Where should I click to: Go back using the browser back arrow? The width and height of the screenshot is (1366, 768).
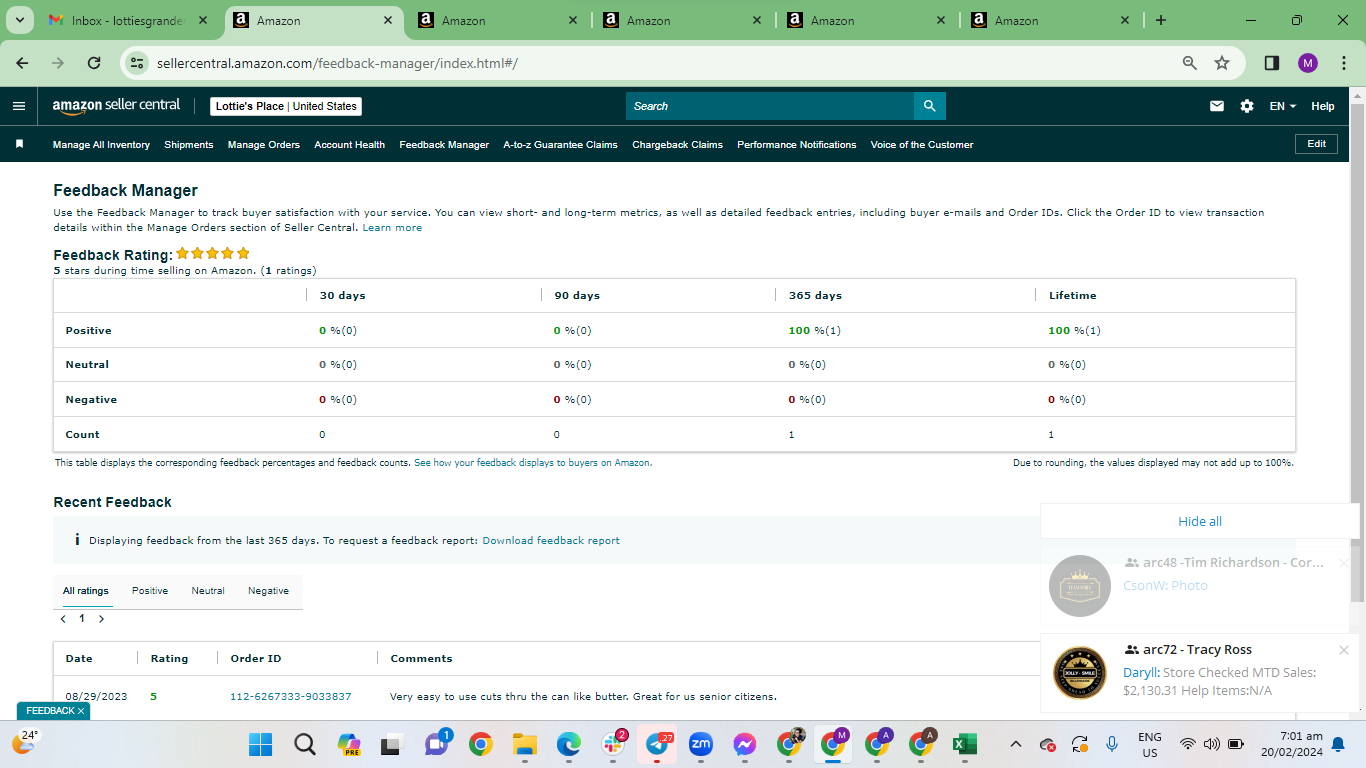(x=23, y=63)
